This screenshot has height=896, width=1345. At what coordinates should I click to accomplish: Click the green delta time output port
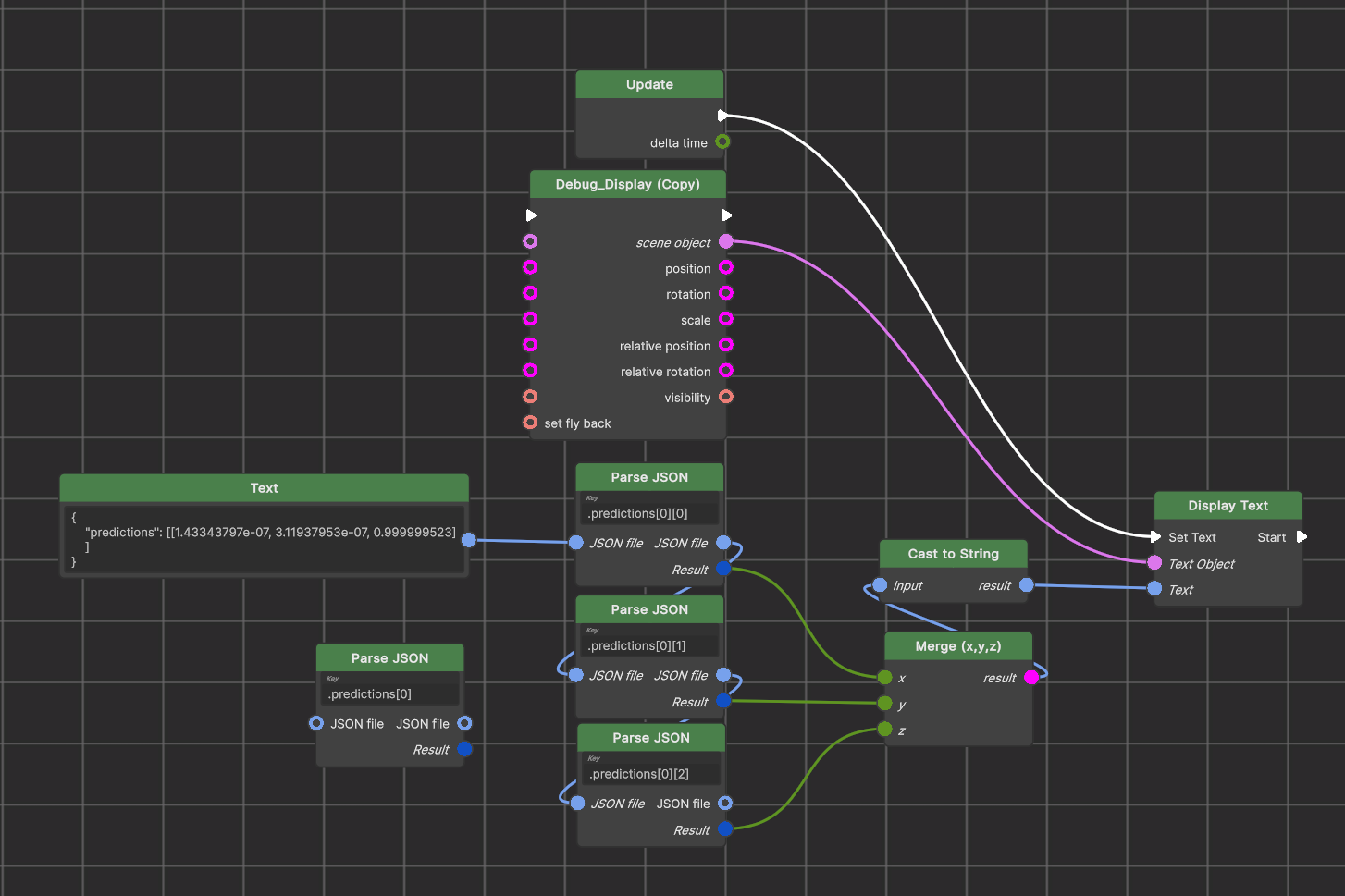tap(722, 141)
